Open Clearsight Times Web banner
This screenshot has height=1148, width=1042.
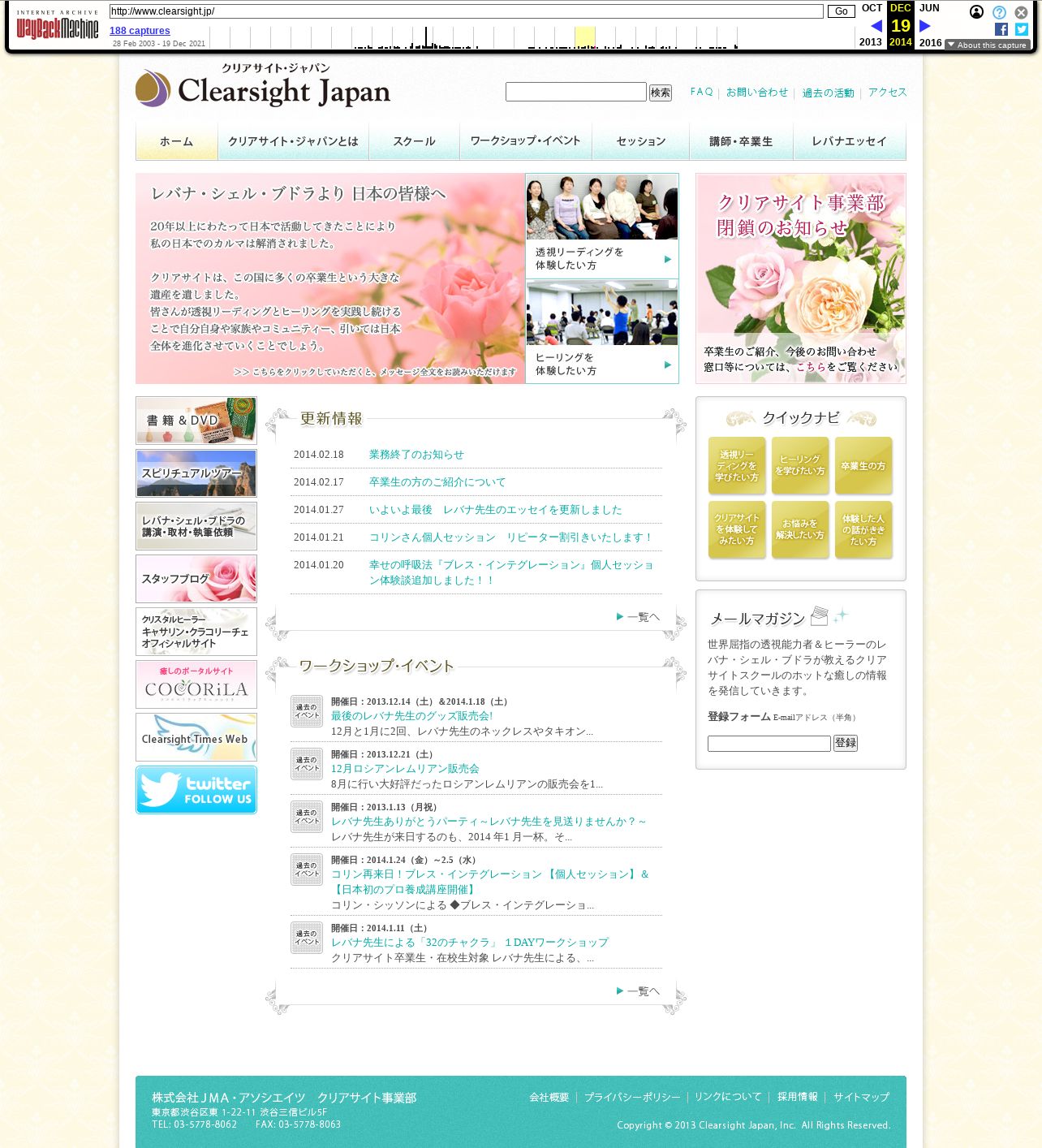[196, 737]
